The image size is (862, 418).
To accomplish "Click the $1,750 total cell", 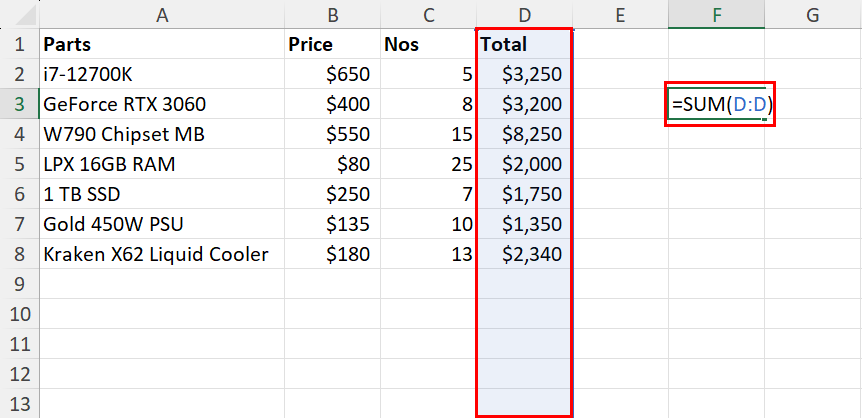I will [x=524, y=194].
